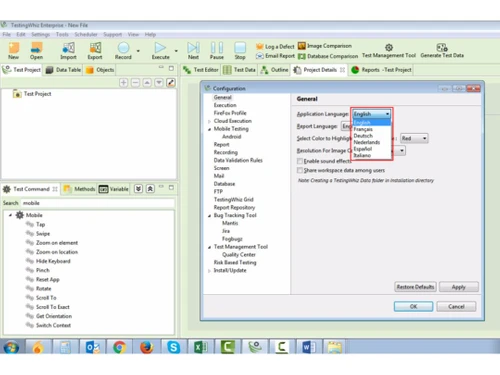Open the Scheduler menu
Screen dimensions: 500x375
coord(86,34)
